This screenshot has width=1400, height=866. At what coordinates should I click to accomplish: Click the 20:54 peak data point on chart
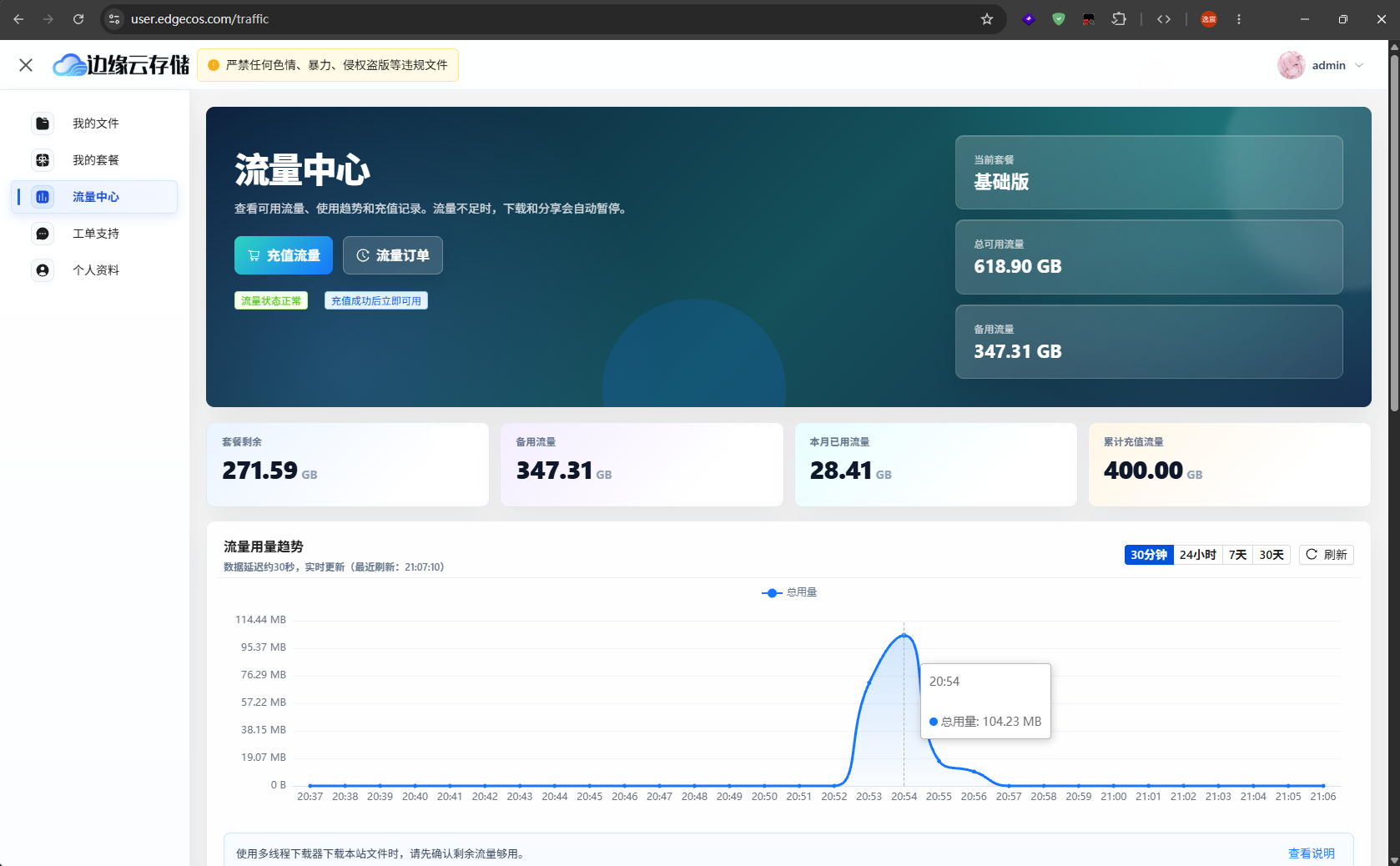[904, 636]
